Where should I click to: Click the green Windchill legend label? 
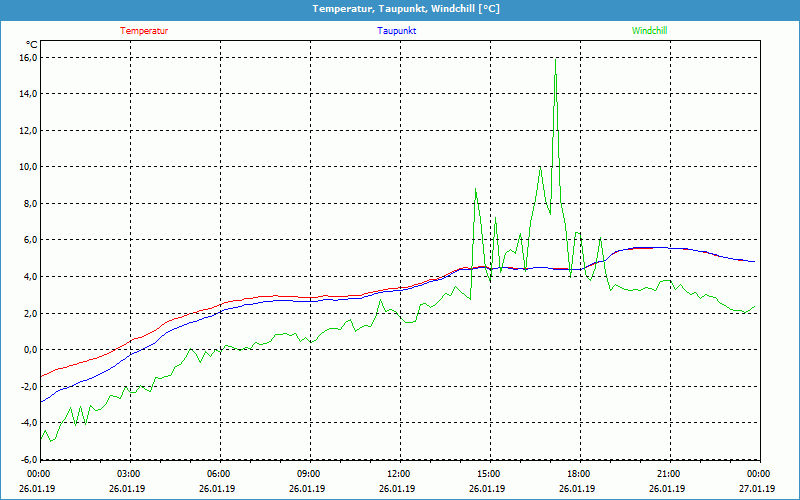pyautogui.click(x=649, y=30)
